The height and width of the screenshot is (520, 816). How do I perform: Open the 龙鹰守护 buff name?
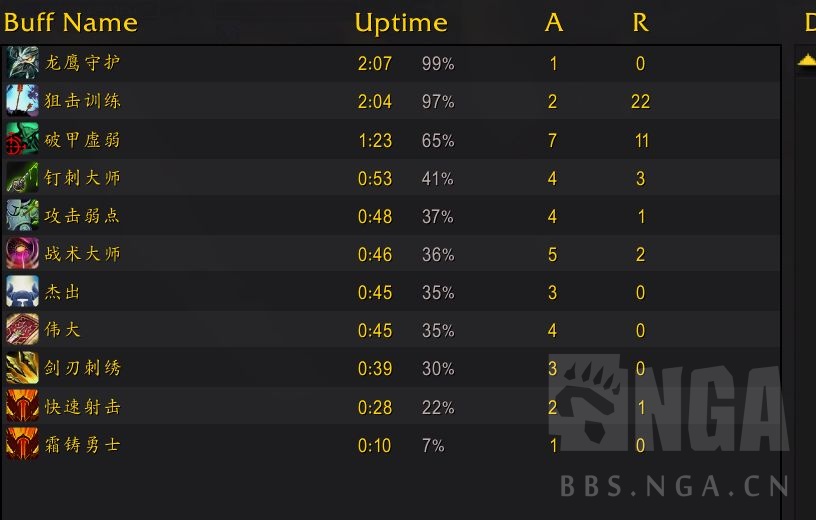(83, 63)
